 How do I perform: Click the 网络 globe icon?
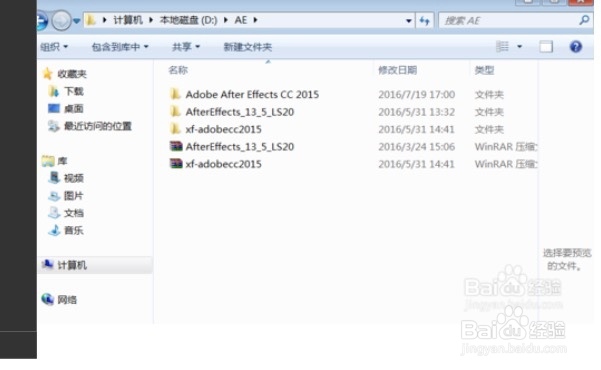pyautogui.click(x=48, y=299)
